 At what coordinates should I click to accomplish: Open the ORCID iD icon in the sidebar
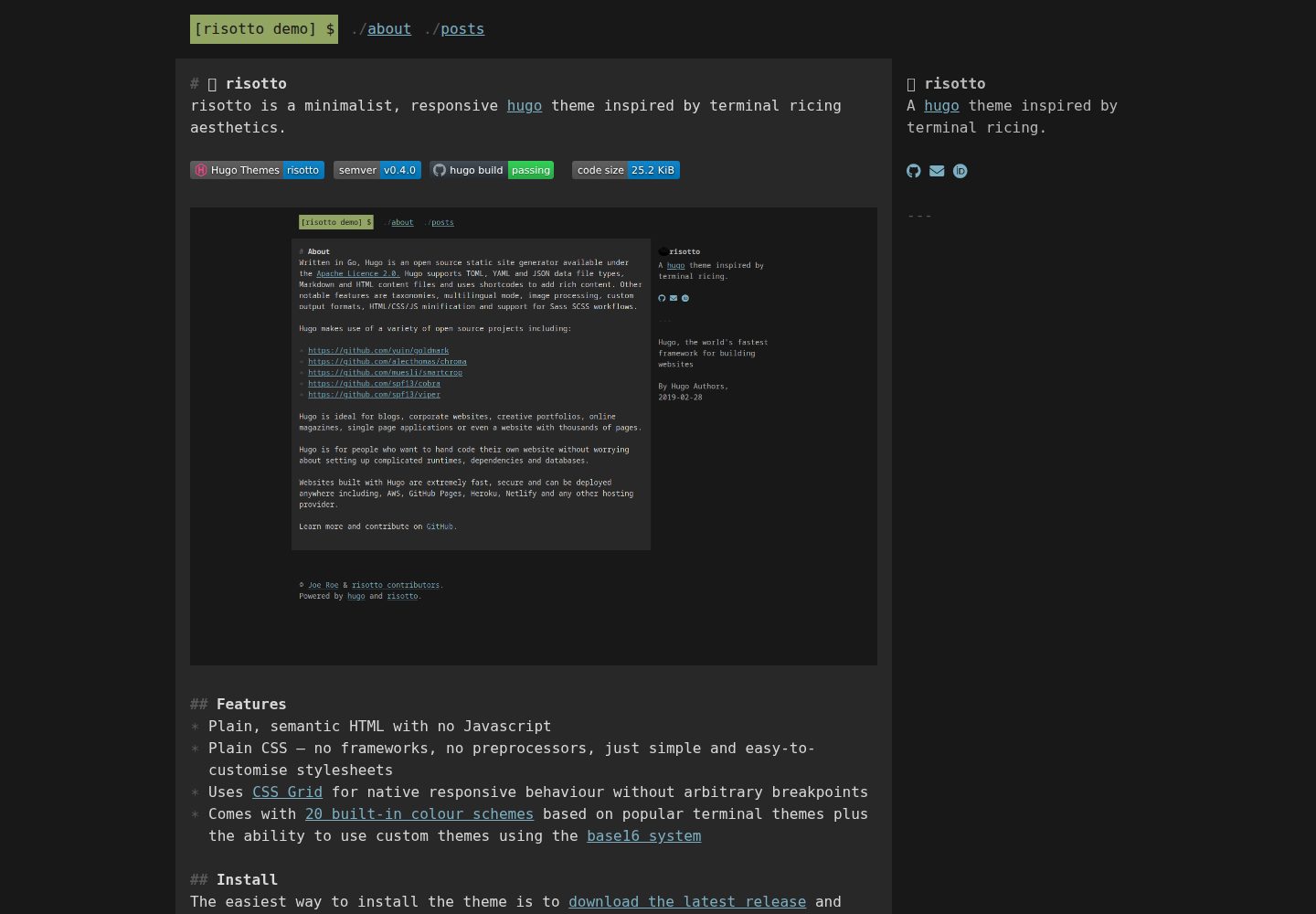[x=960, y=171]
